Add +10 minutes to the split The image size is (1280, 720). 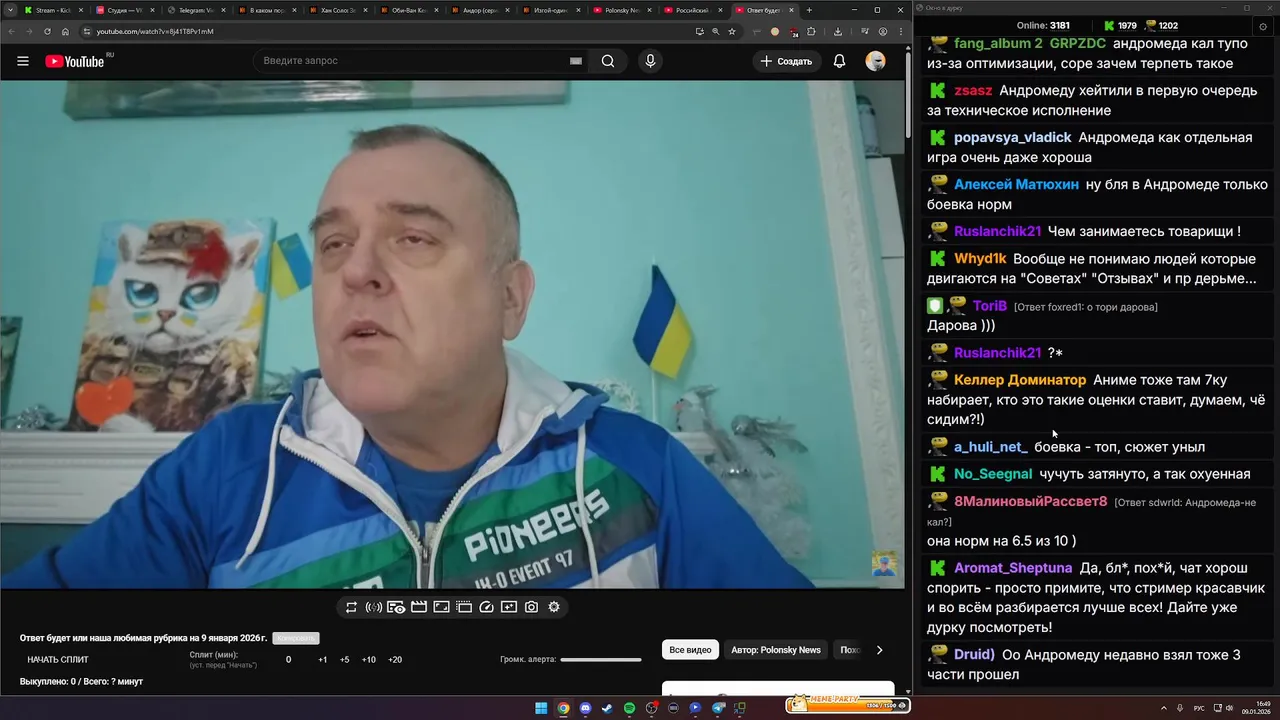coord(369,660)
